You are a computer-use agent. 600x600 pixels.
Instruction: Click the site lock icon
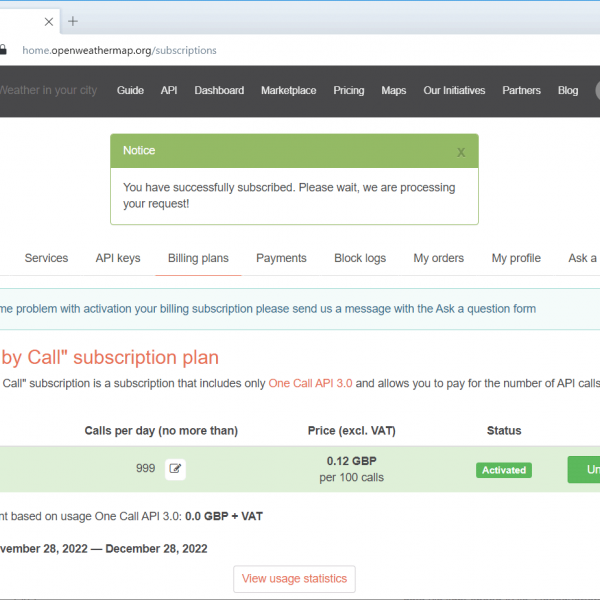4,50
